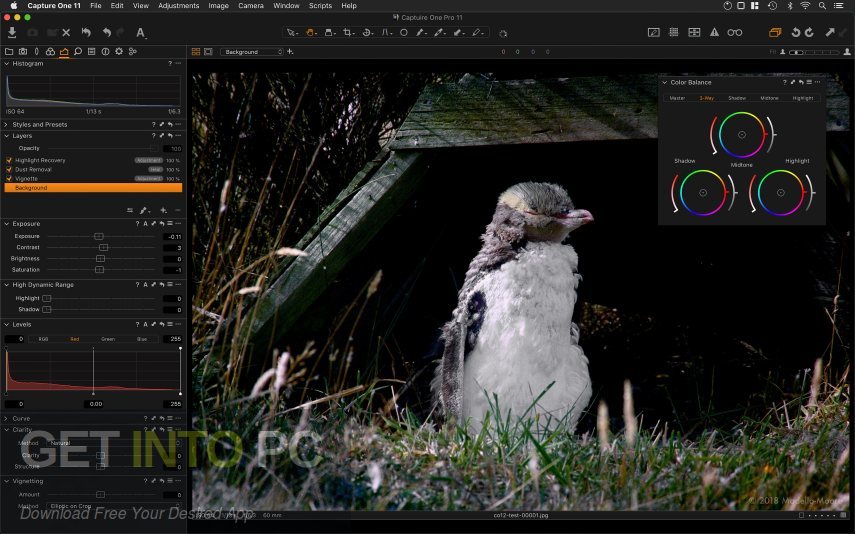Open the proofing glasses icon

click(x=734, y=33)
